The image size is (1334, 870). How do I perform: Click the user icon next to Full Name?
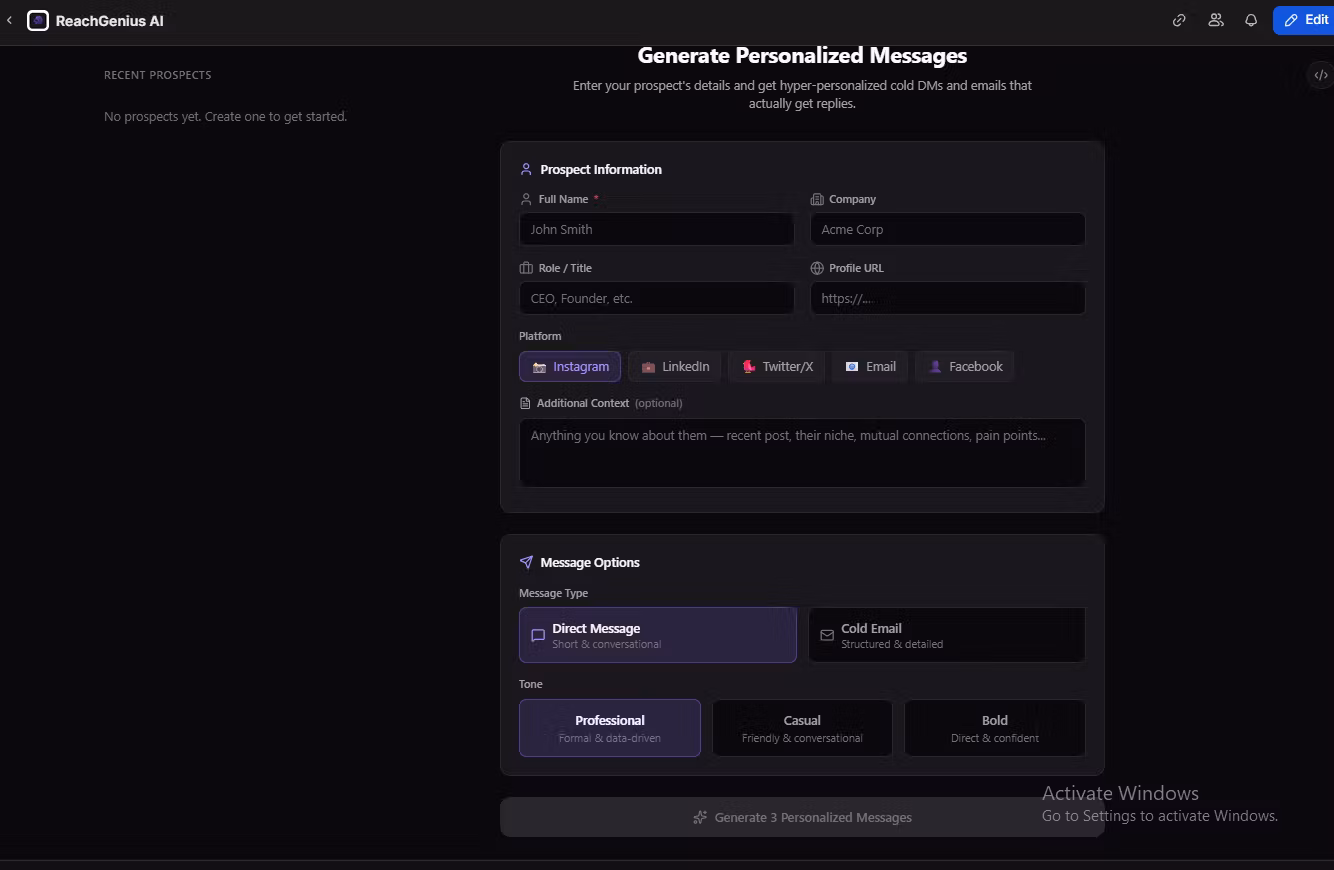[526, 199]
